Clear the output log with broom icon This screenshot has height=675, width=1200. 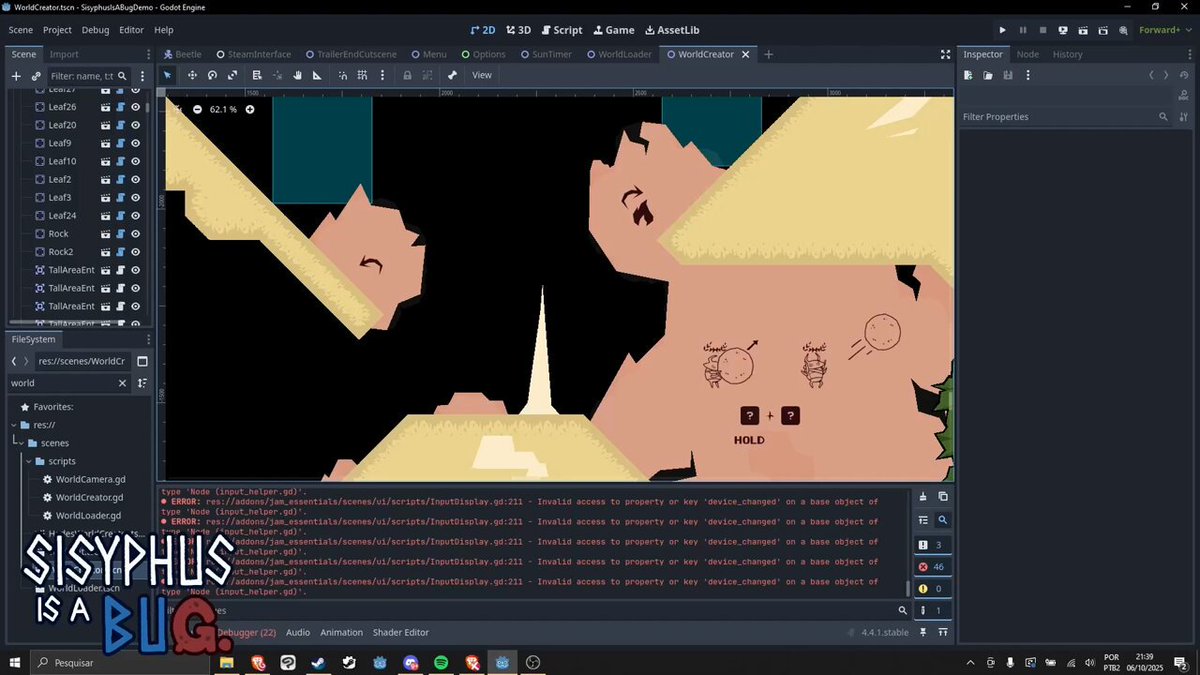pos(923,497)
